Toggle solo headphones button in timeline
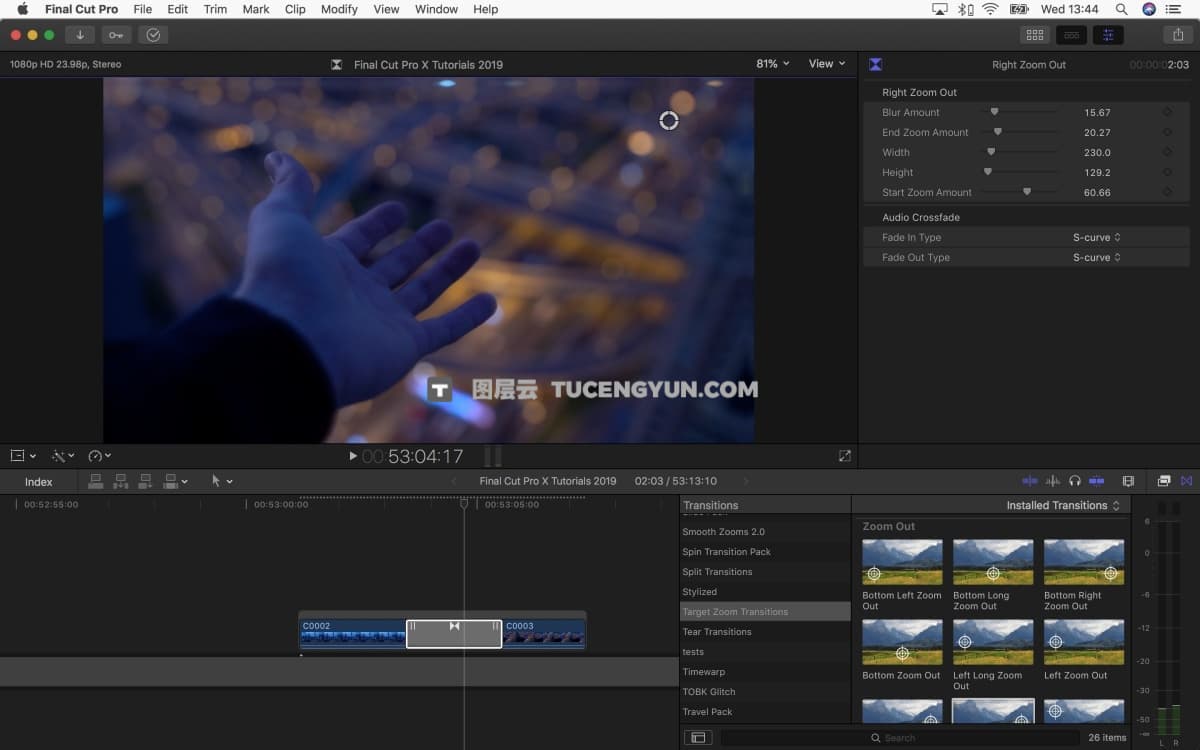This screenshot has height=750, width=1200. [x=1075, y=481]
